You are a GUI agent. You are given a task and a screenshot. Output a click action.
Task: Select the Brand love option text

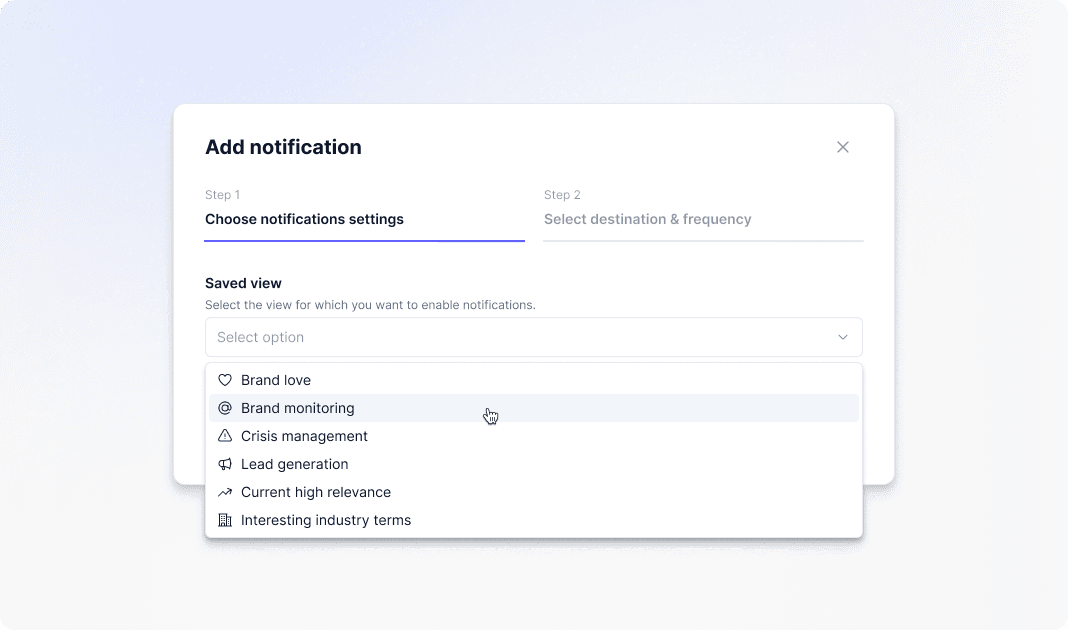[276, 380]
